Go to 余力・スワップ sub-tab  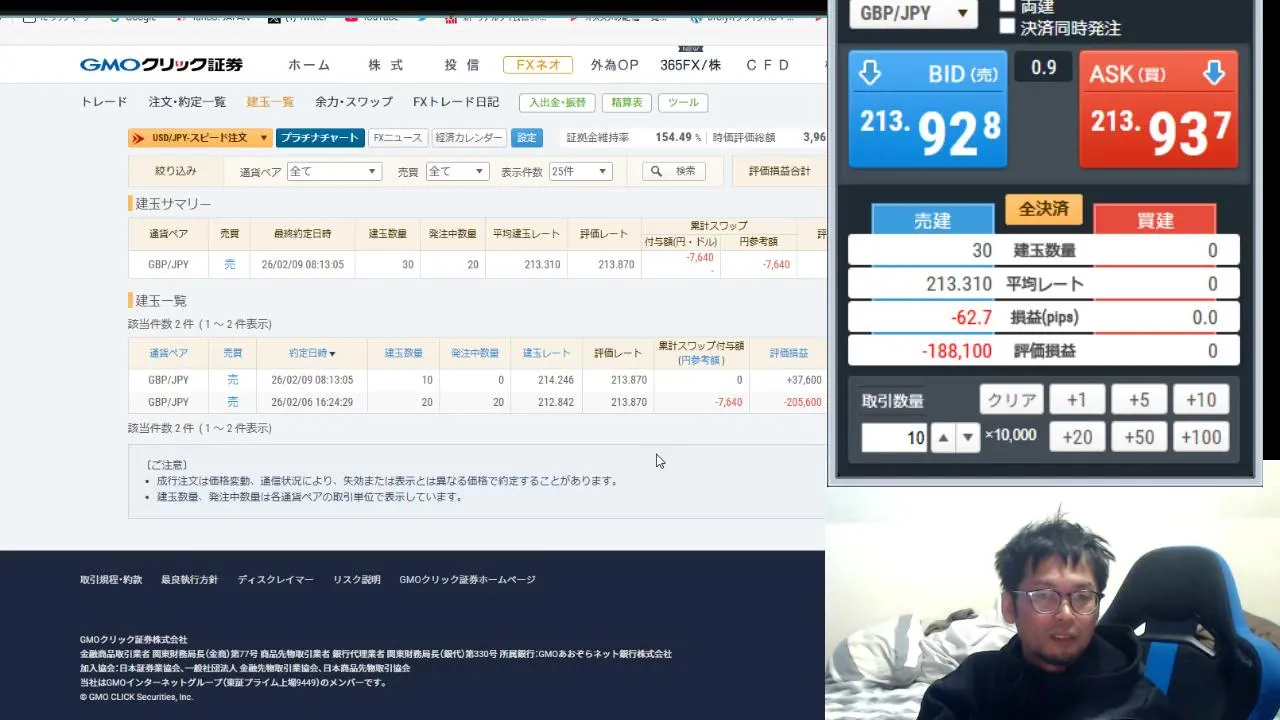pos(354,102)
